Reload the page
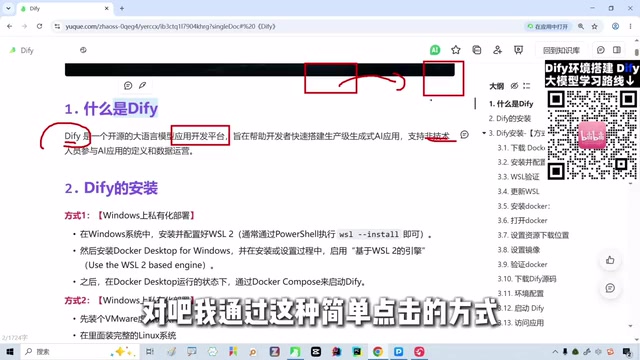The image size is (640, 360). click(39, 26)
